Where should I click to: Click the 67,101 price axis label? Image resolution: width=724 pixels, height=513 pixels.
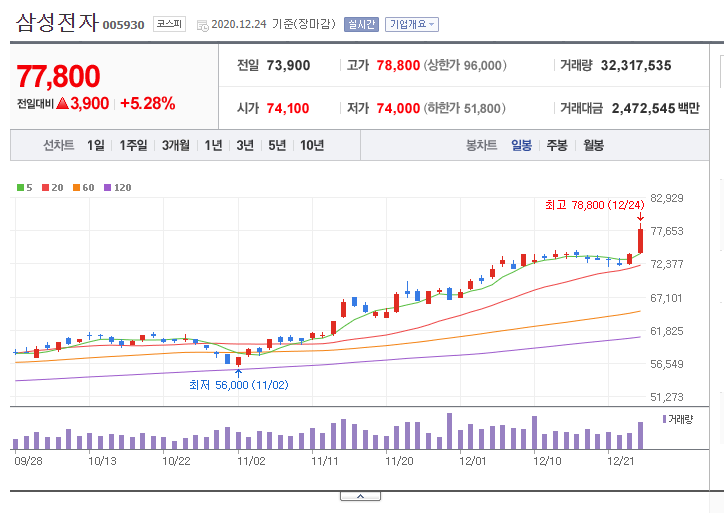[666, 298]
